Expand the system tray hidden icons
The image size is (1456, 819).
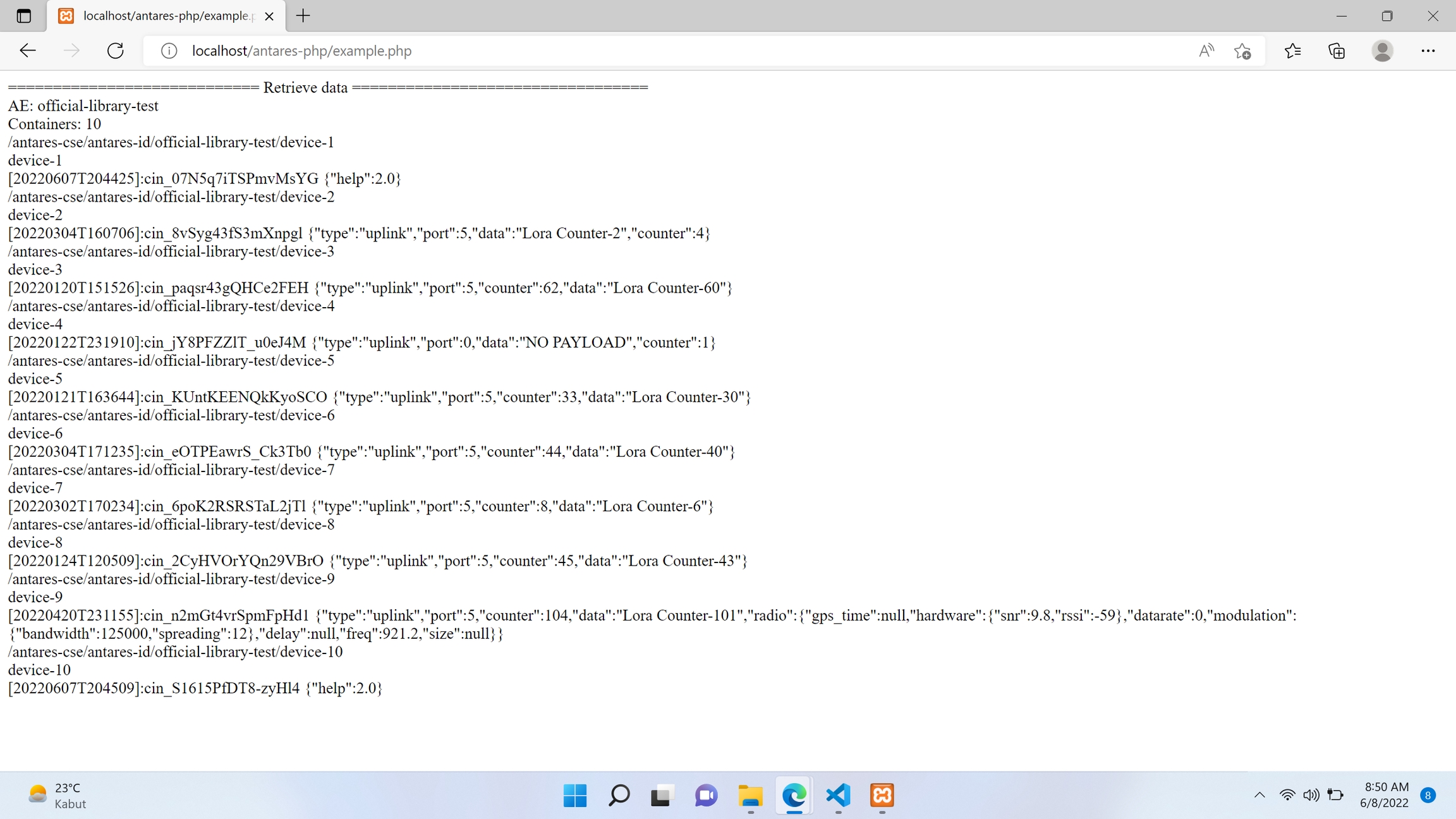tap(1259, 795)
